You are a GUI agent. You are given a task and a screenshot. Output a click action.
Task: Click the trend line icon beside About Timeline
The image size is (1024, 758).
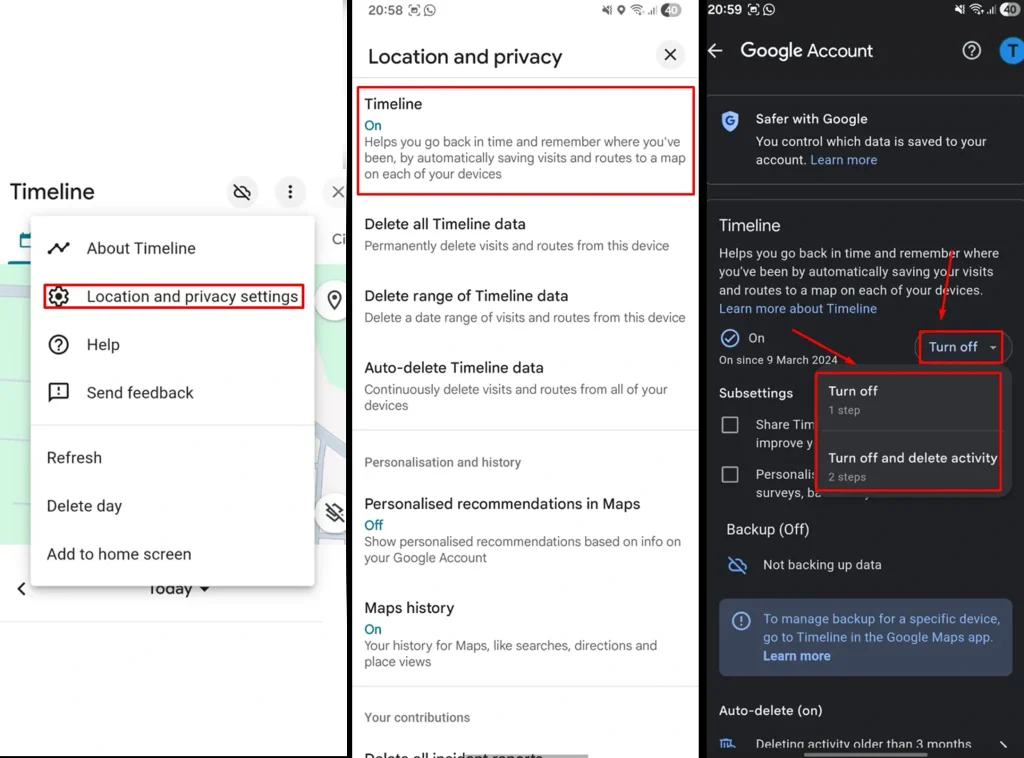coord(59,248)
